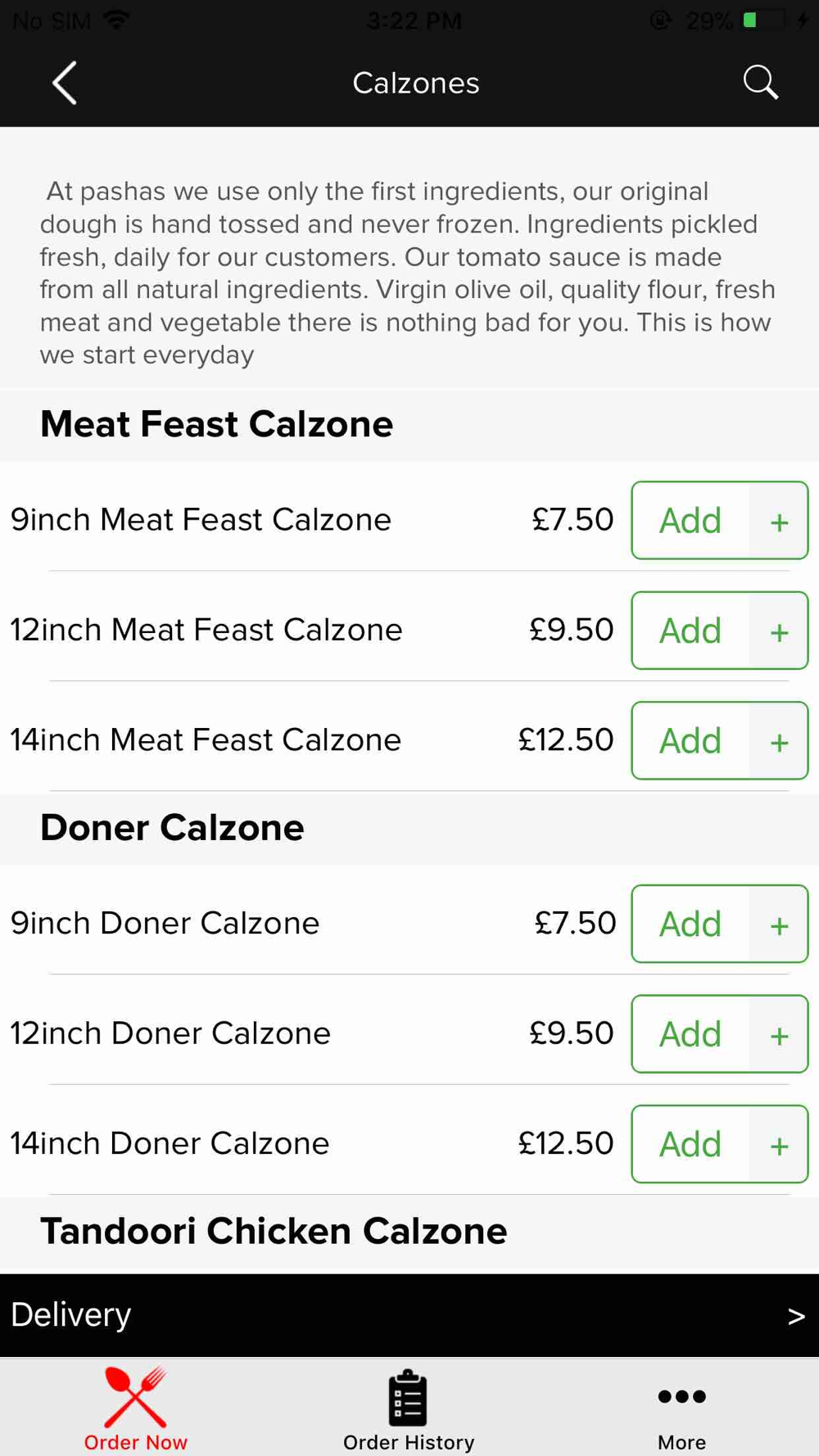Tap the Calzones page title
The width and height of the screenshot is (819, 1456).
click(416, 83)
